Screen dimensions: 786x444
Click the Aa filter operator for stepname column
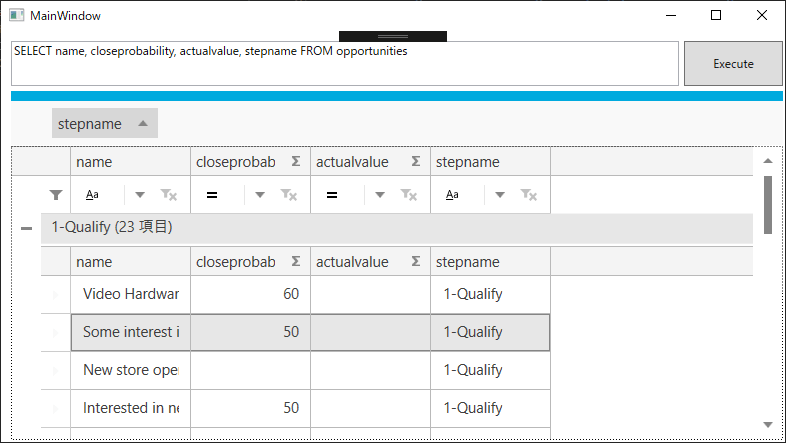pyautogui.click(x=452, y=194)
